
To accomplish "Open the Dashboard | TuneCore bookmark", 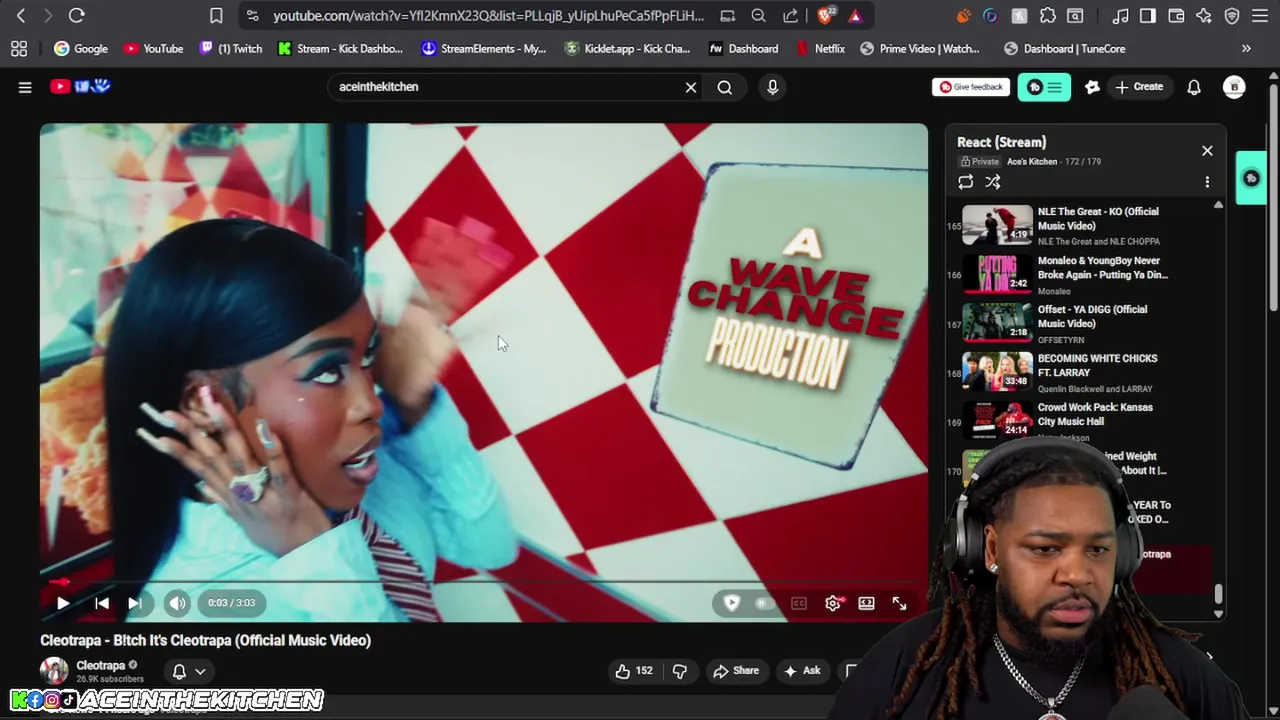I will pyautogui.click(x=1064, y=48).
